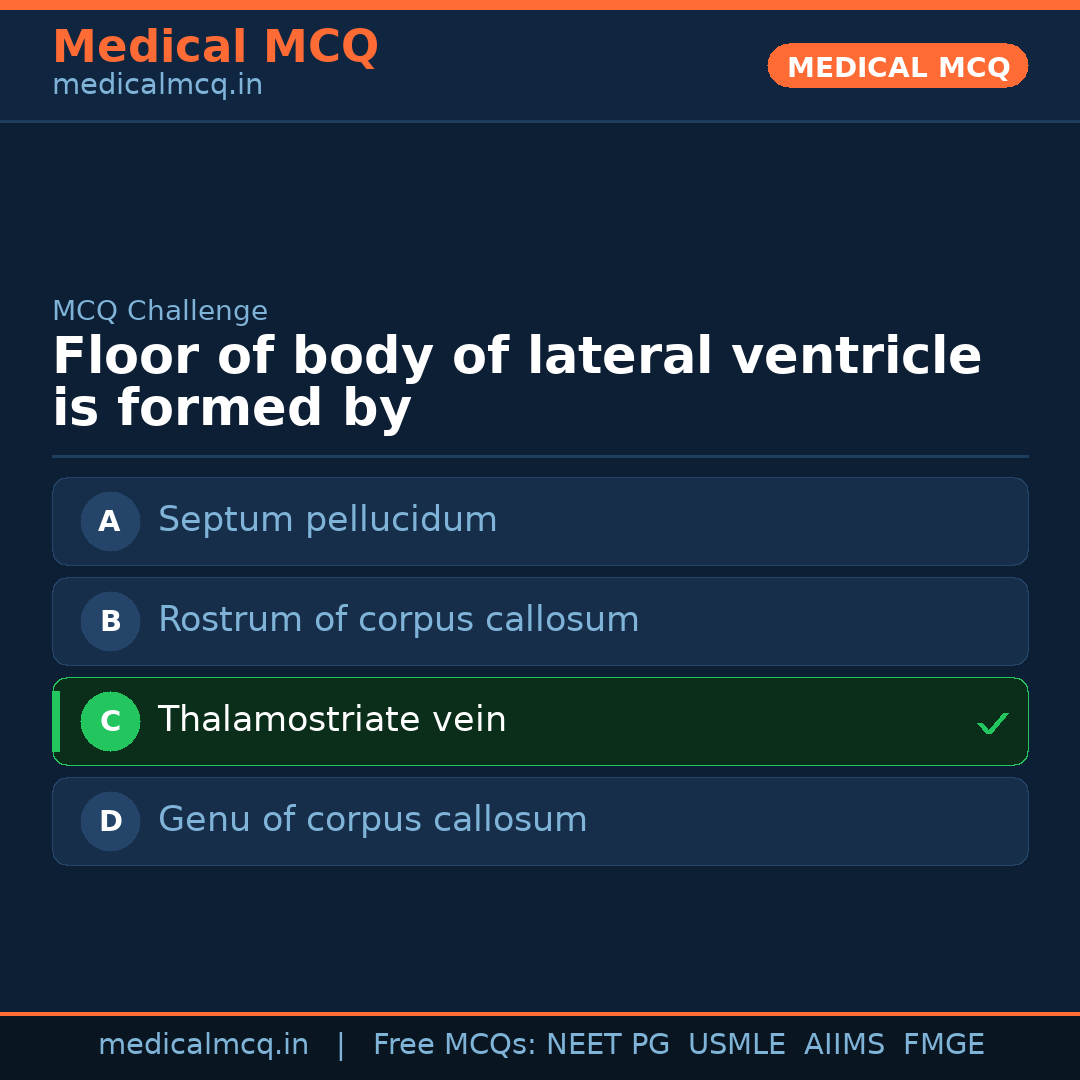Viewport: 1080px width, 1080px height.
Task: Click the MCQ Challenge heading
Action: [x=160, y=311]
